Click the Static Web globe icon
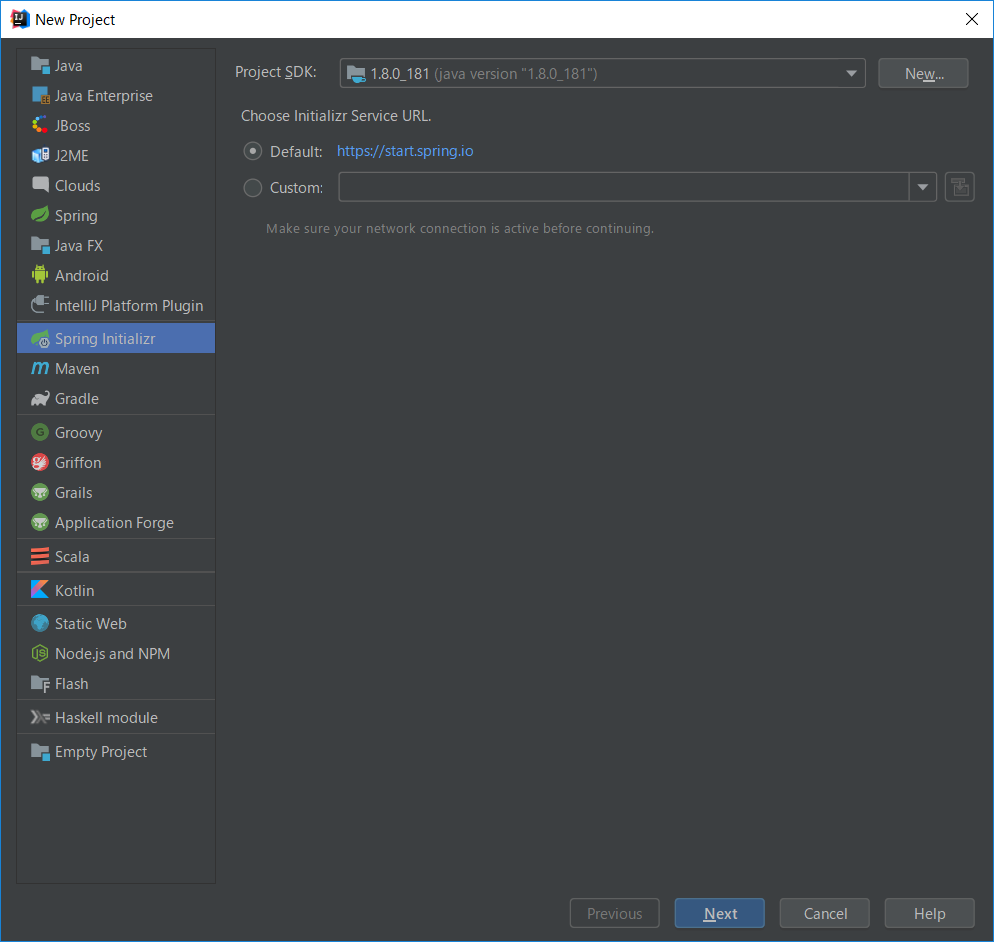Image resolution: width=994 pixels, height=942 pixels. tap(40, 623)
